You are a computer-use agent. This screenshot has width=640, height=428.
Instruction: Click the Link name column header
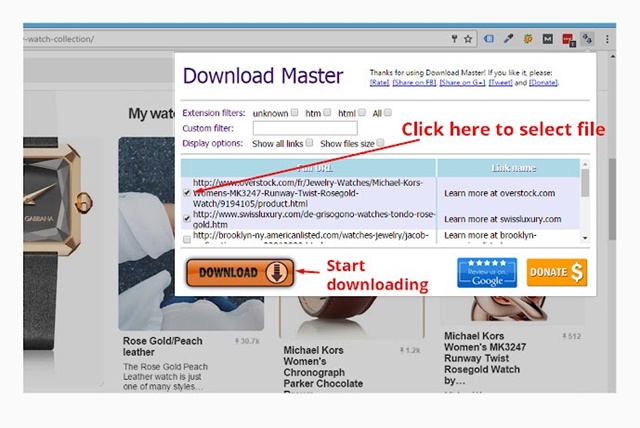(509, 168)
